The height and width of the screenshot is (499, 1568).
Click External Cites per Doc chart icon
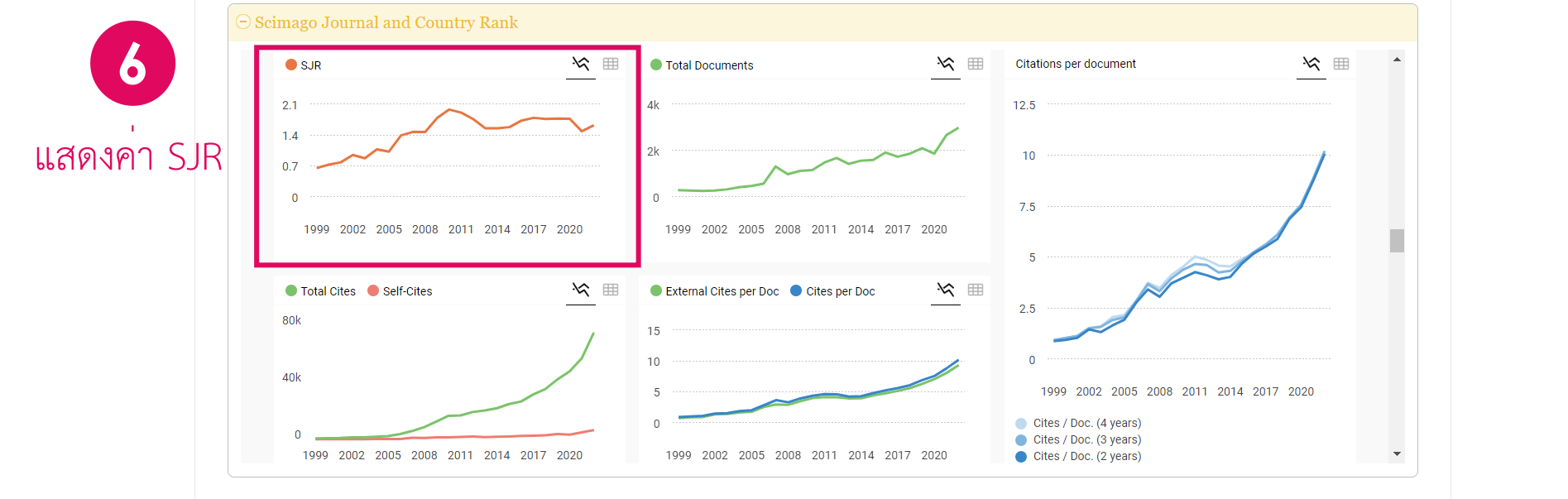pos(946,290)
